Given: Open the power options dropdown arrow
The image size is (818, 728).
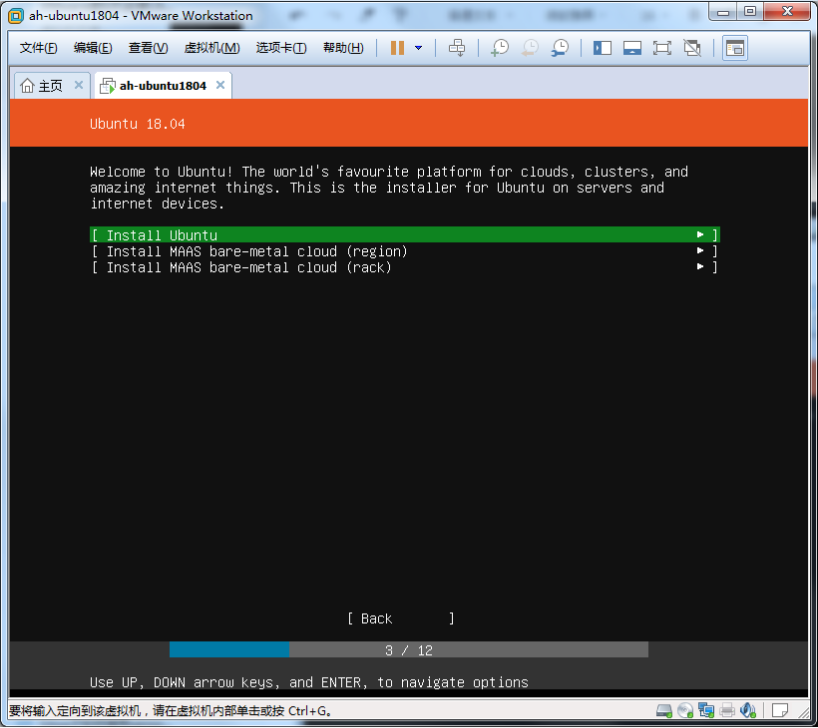Looking at the screenshot, I should pos(418,48).
